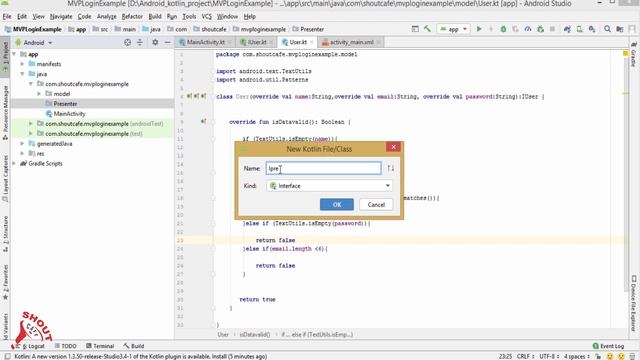Open the TODO tool window

(66, 346)
